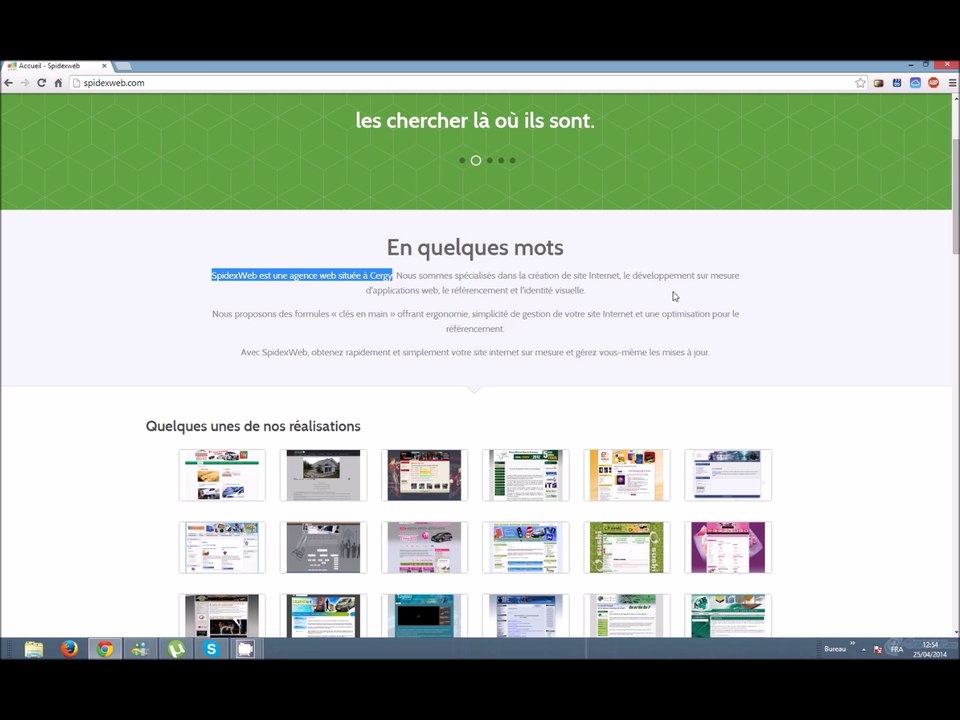The height and width of the screenshot is (720, 960).
Task: Select the active second carousel dot
Action: click(476, 160)
